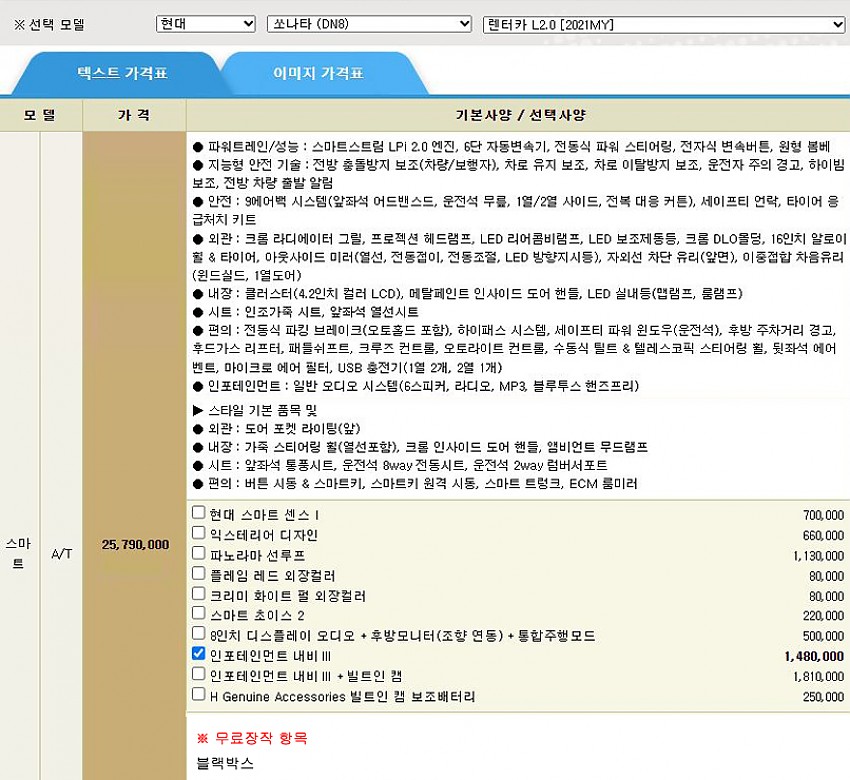Open the 현대 manufacturer dropdown
The width and height of the screenshot is (850, 780).
click(x=206, y=24)
